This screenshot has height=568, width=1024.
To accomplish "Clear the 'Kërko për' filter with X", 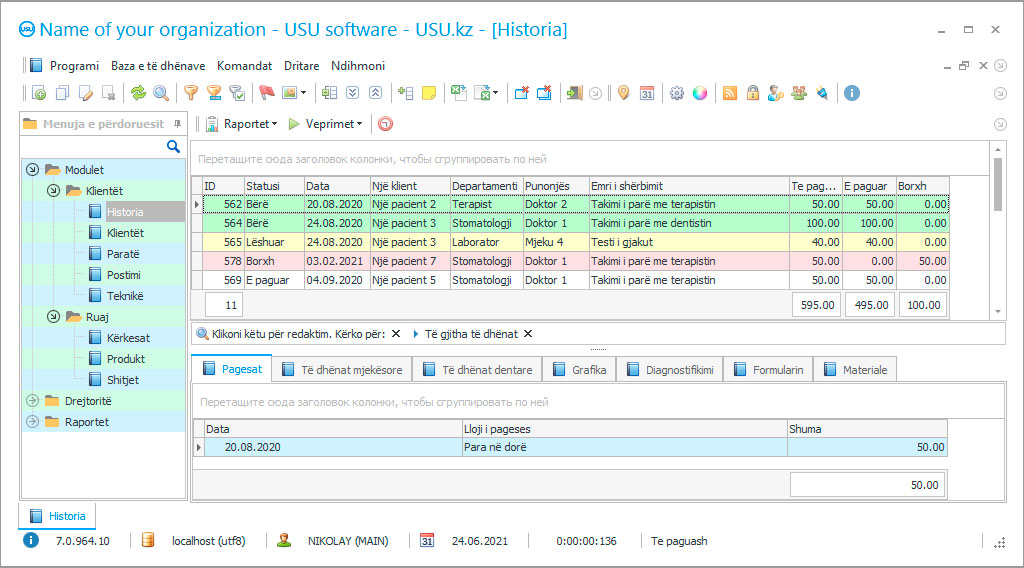I will coord(396,334).
